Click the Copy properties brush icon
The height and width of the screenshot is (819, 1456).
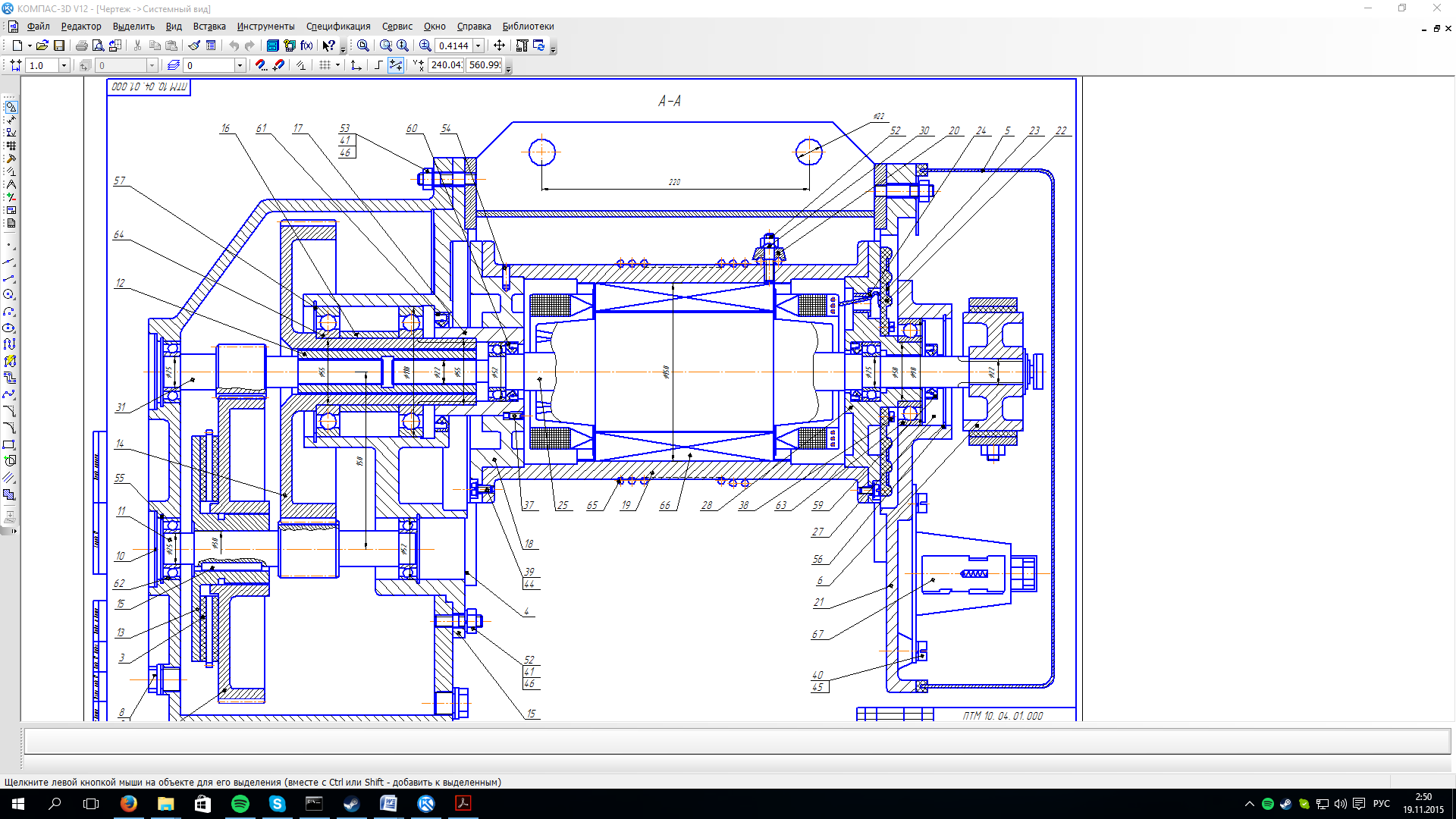(195, 45)
